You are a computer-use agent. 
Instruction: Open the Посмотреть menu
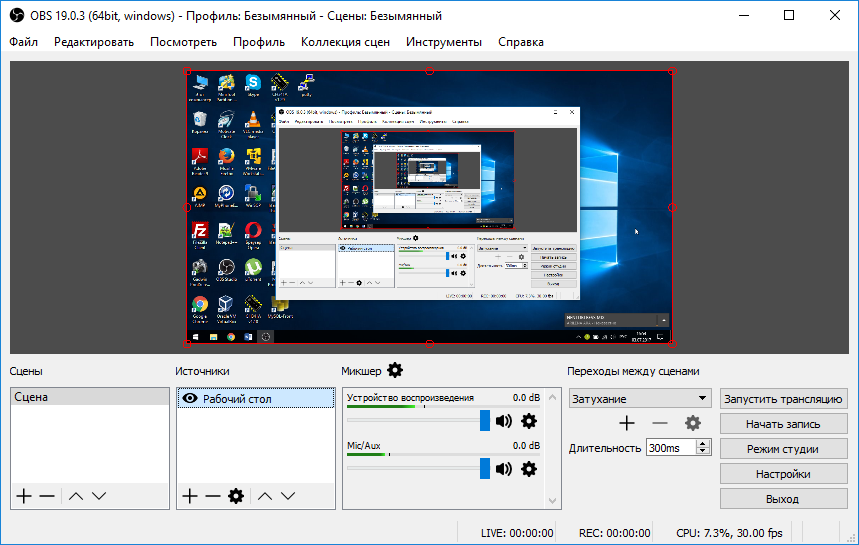click(183, 42)
